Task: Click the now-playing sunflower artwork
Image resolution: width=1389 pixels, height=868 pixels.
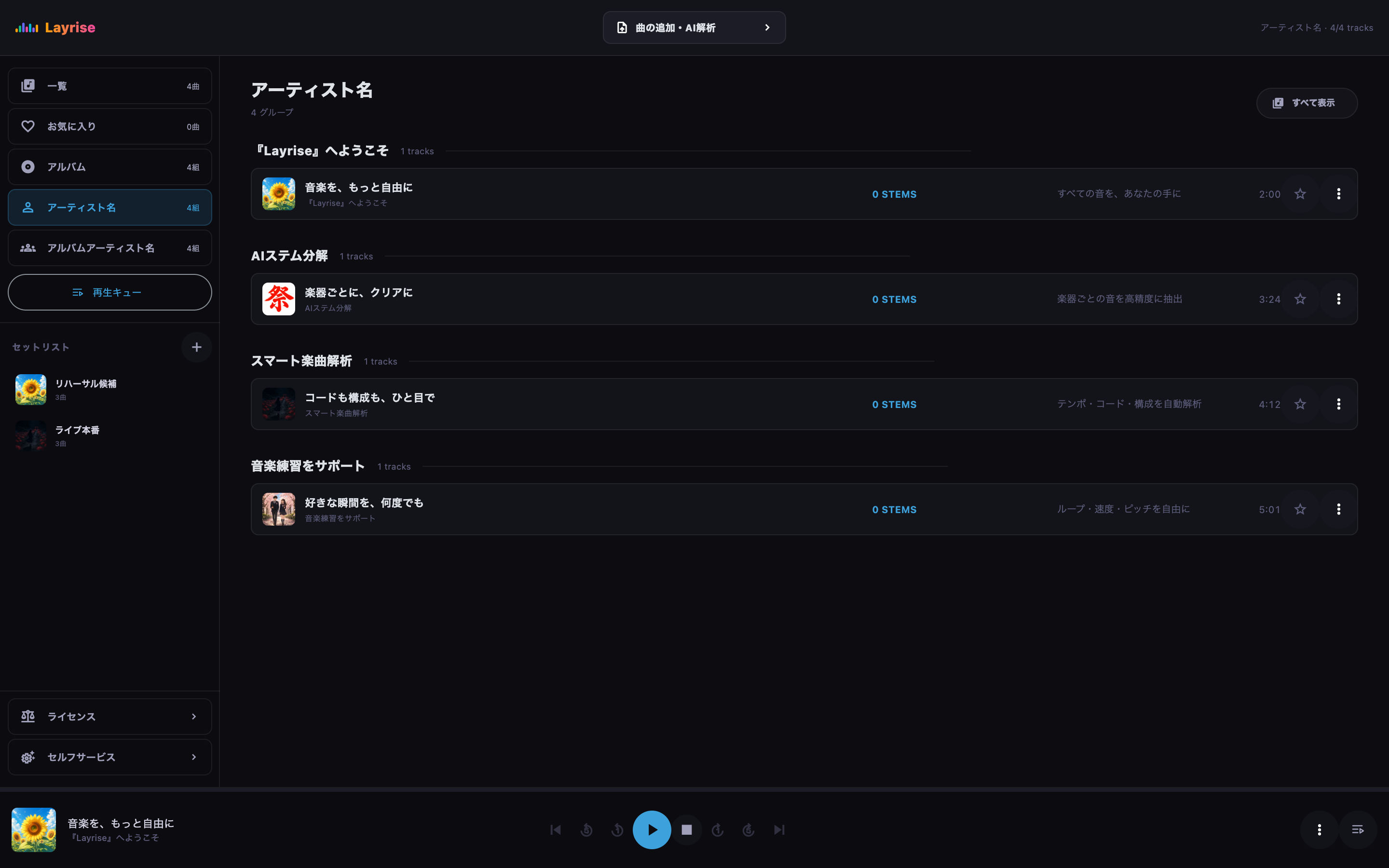Action: (x=34, y=830)
